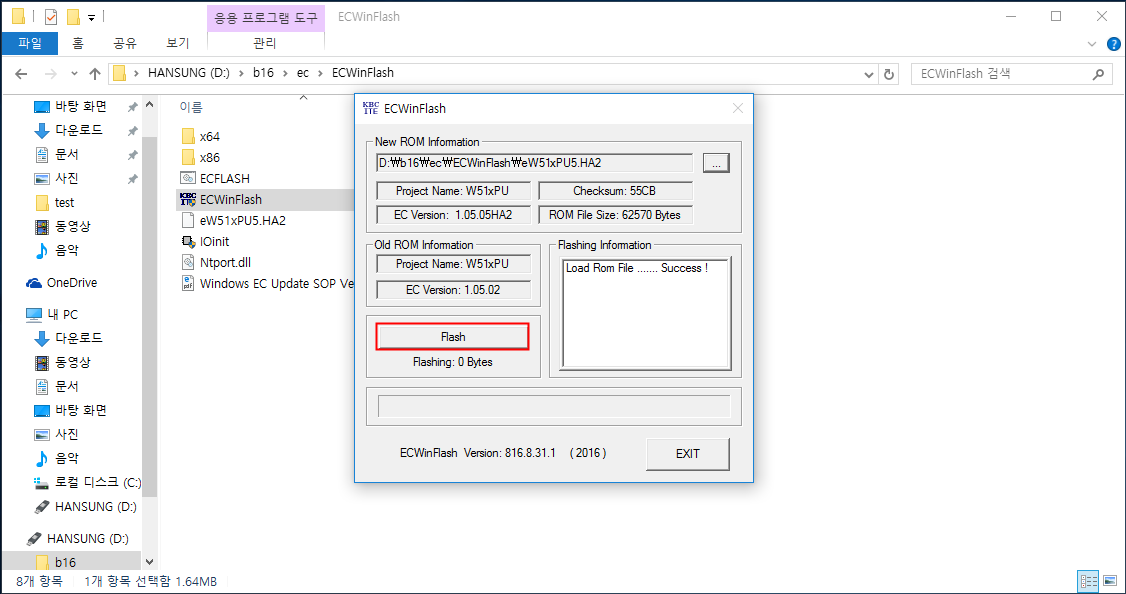Open pinned 문서 in quick access

pos(67,154)
